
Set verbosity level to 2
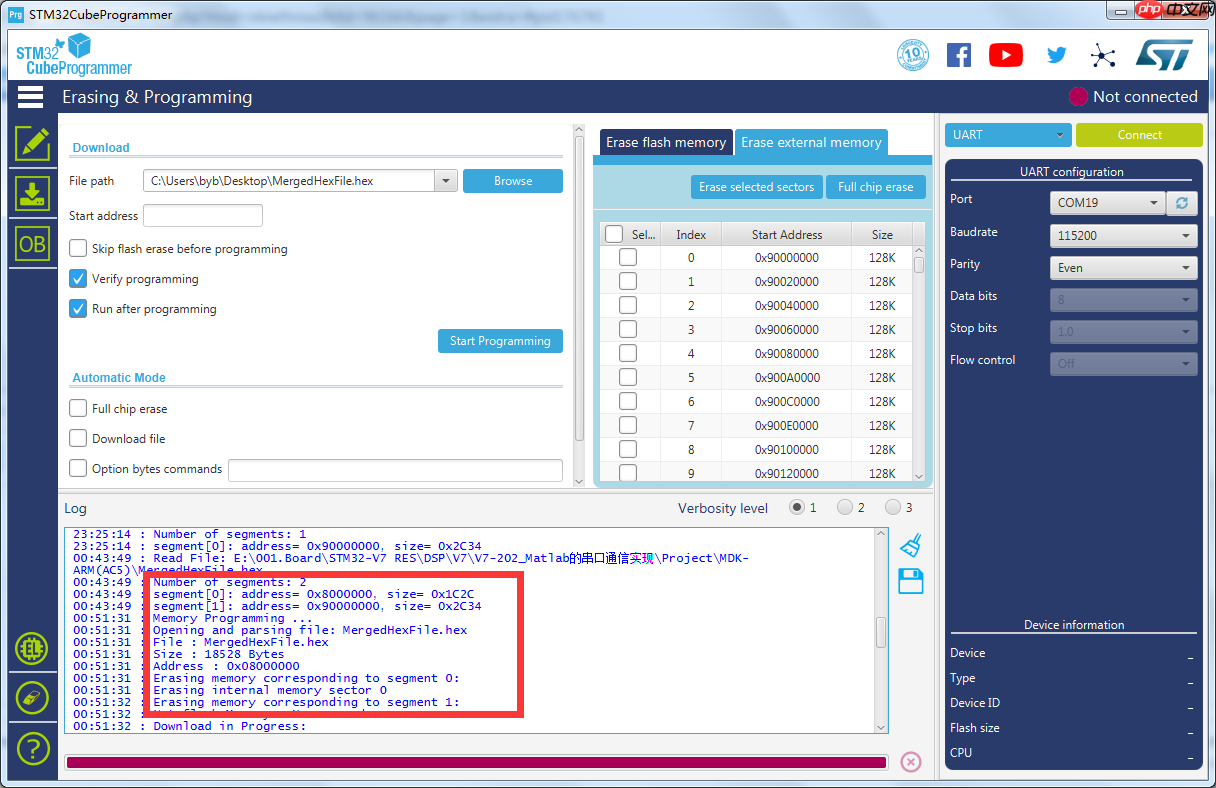(x=845, y=508)
